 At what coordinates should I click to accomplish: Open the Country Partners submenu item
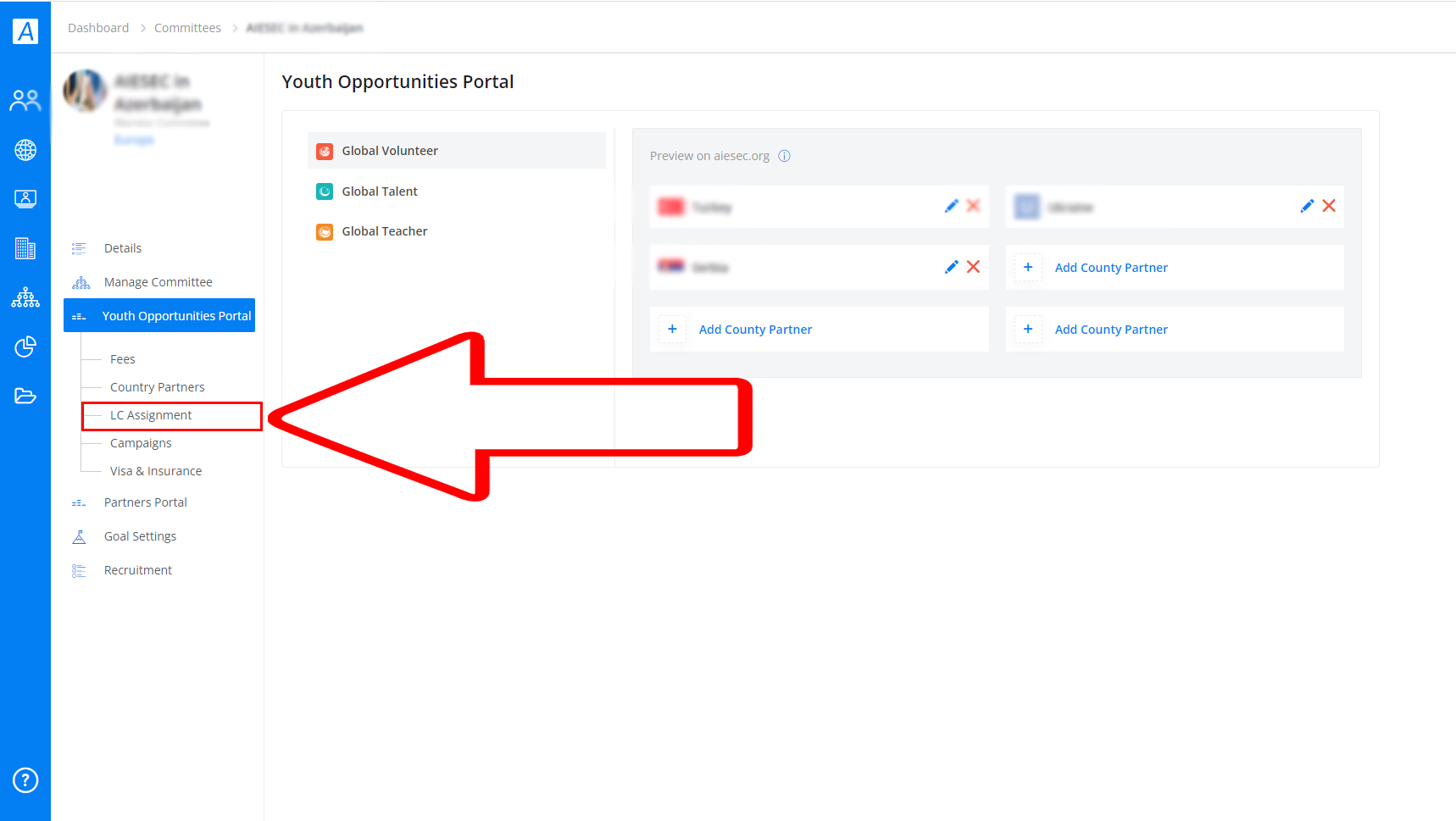[157, 387]
